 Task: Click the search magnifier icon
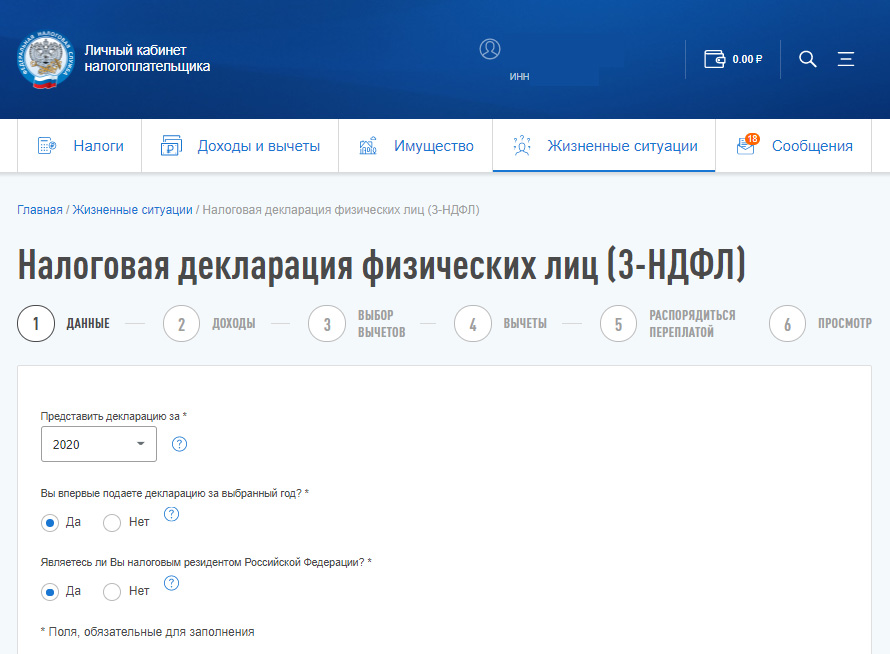pos(808,59)
